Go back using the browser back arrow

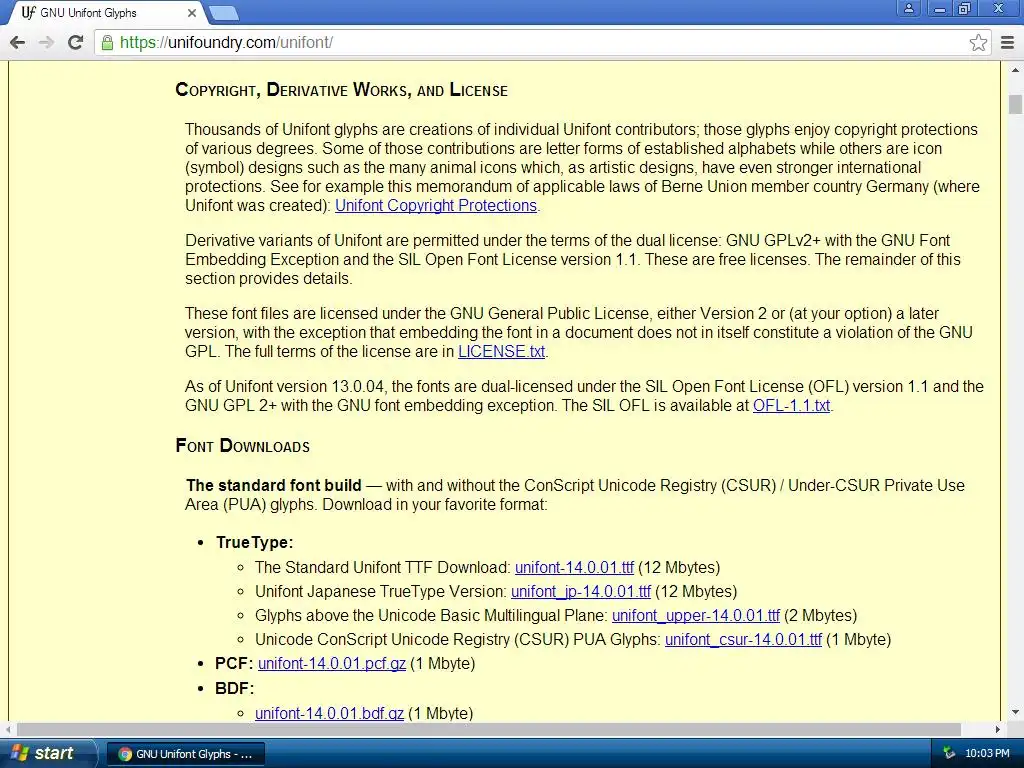click(x=18, y=42)
